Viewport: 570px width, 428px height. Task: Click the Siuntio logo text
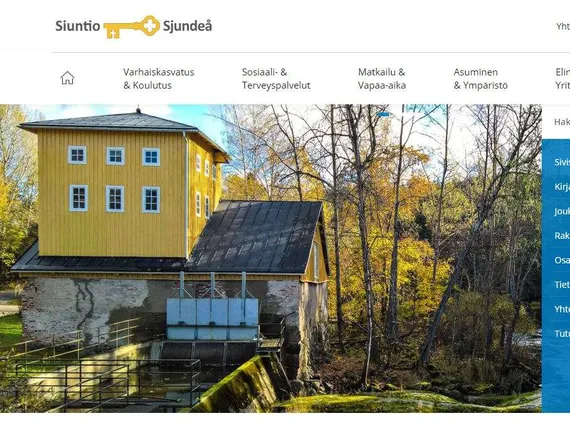[77, 26]
